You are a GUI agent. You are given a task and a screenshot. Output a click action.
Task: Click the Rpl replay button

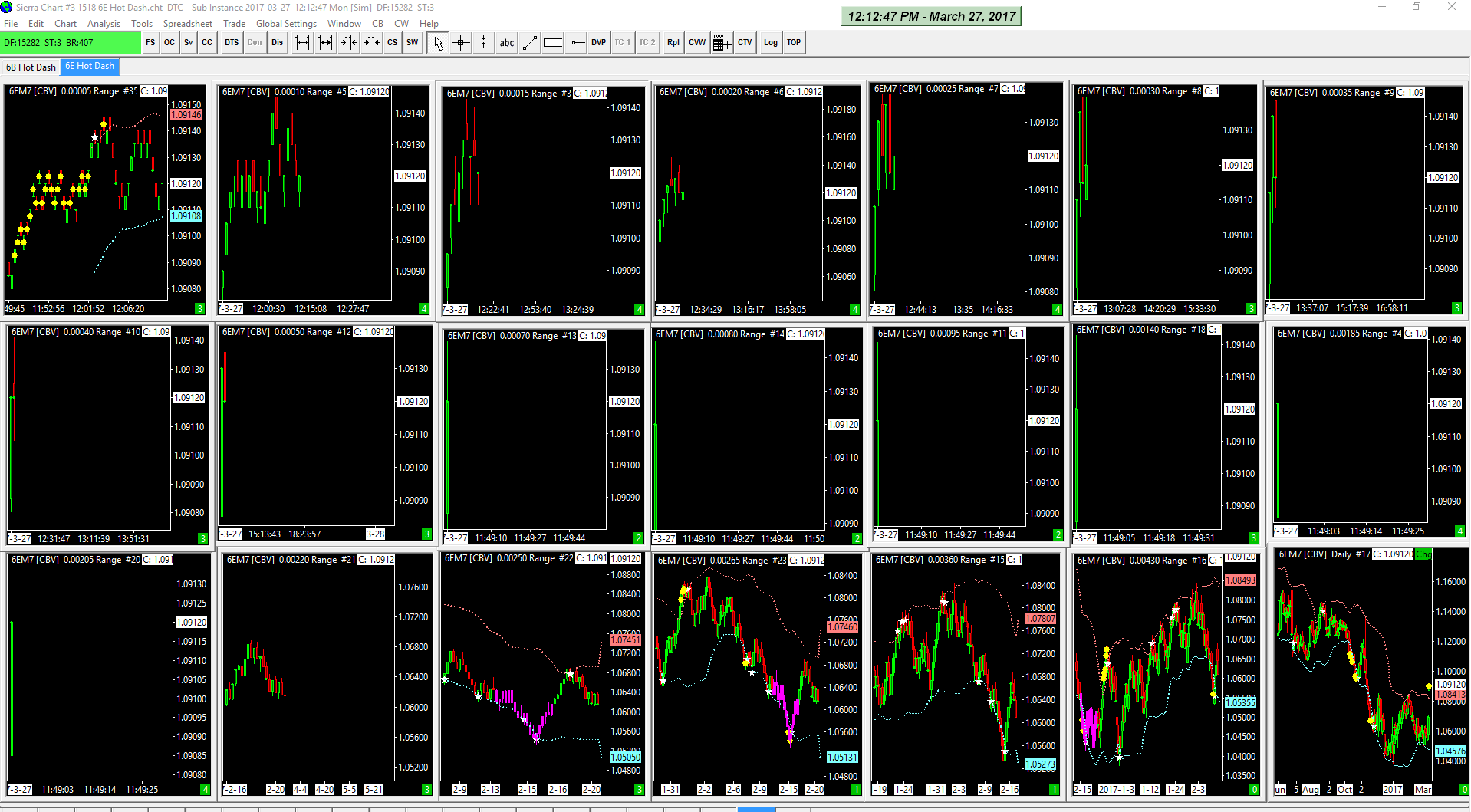pyautogui.click(x=673, y=43)
